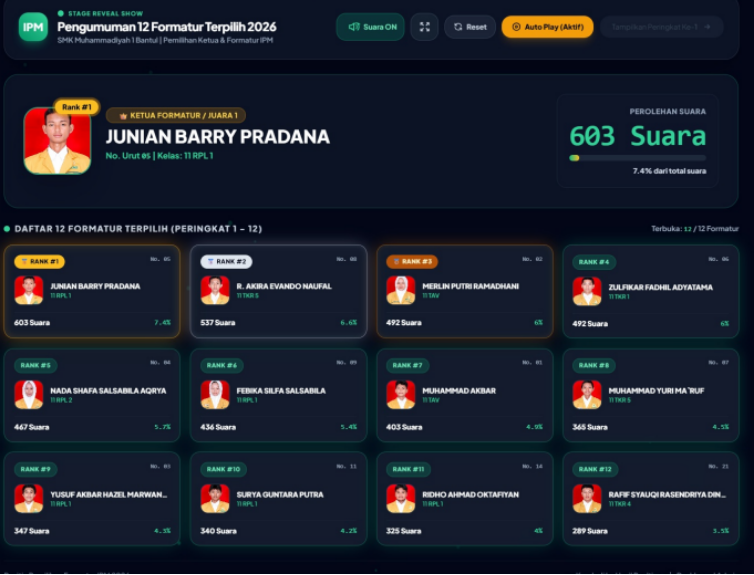
Task: Click the name NADA SHAFA SALSABILA AQRYA
Action: (108, 391)
